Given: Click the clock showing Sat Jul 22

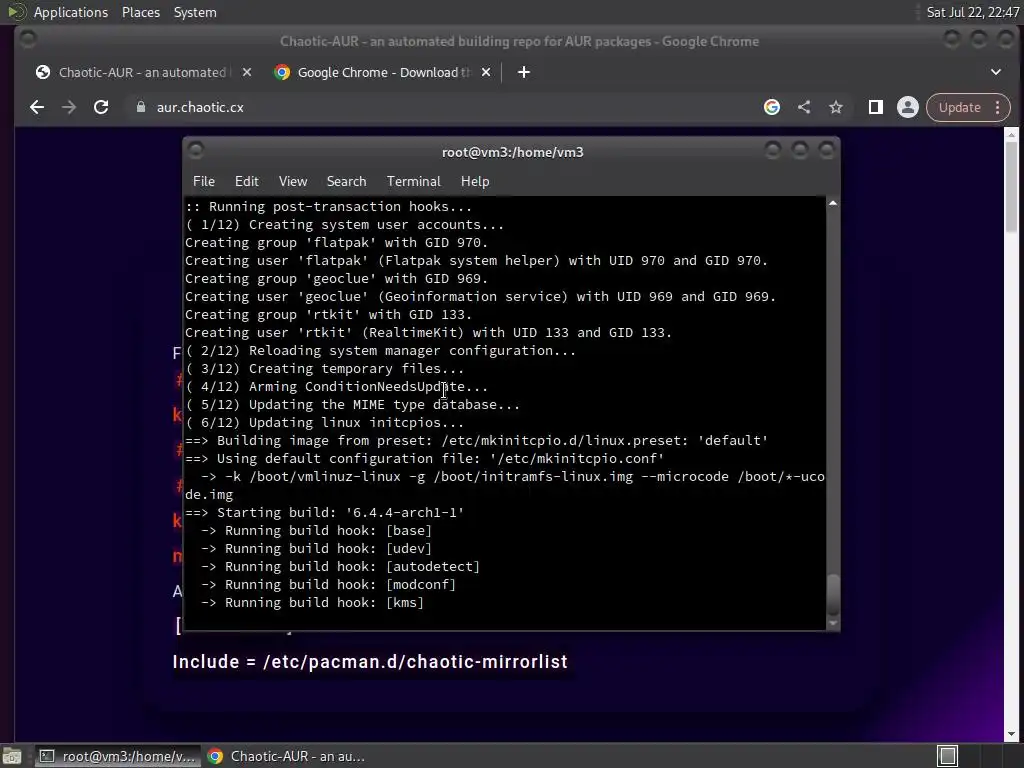Looking at the screenshot, I should pyautogui.click(x=973, y=12).
